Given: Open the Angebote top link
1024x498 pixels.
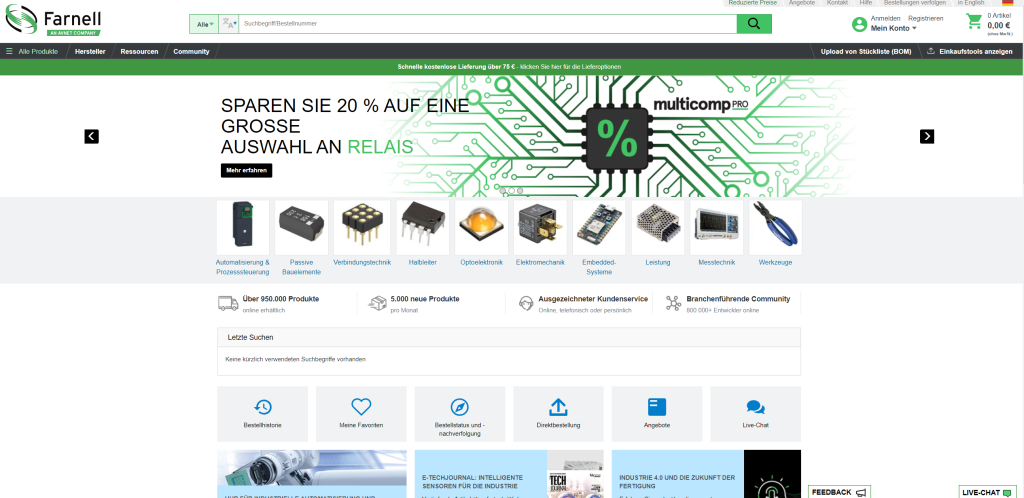Looking at the screenshot, I should [x=801, y=3].
